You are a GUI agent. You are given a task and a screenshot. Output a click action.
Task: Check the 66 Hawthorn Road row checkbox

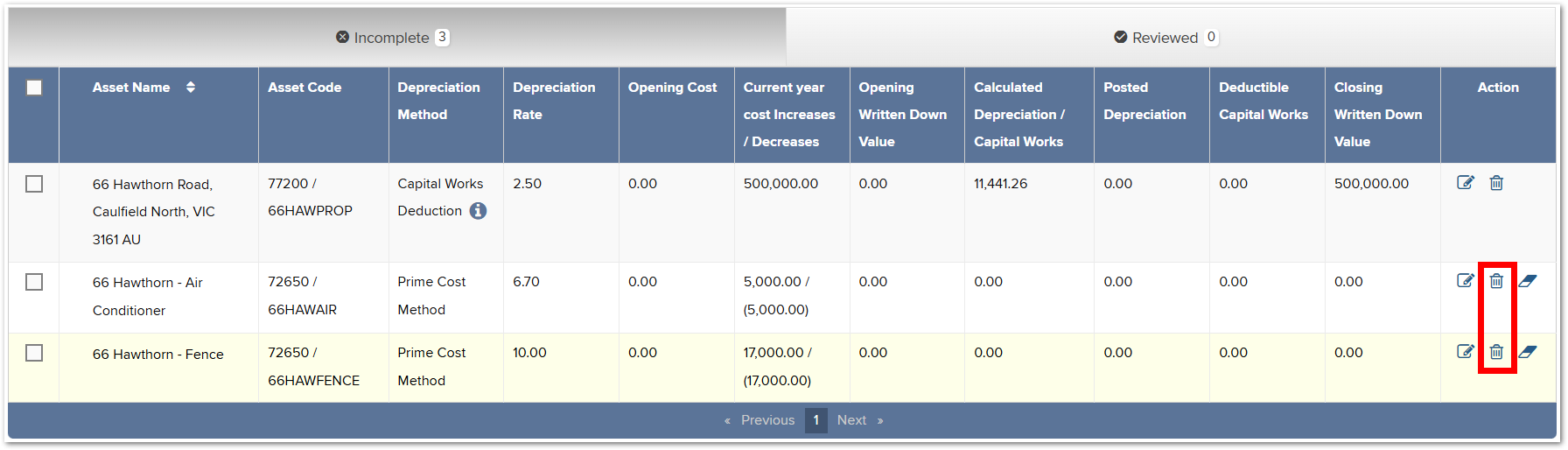pyautogui.click(x=34, y=184)
